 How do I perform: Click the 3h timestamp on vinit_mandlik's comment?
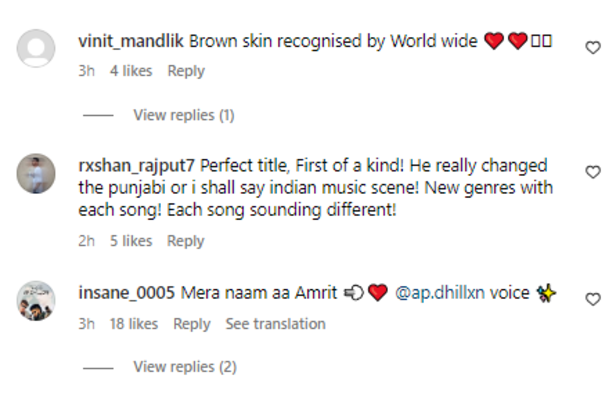[86, 71]
